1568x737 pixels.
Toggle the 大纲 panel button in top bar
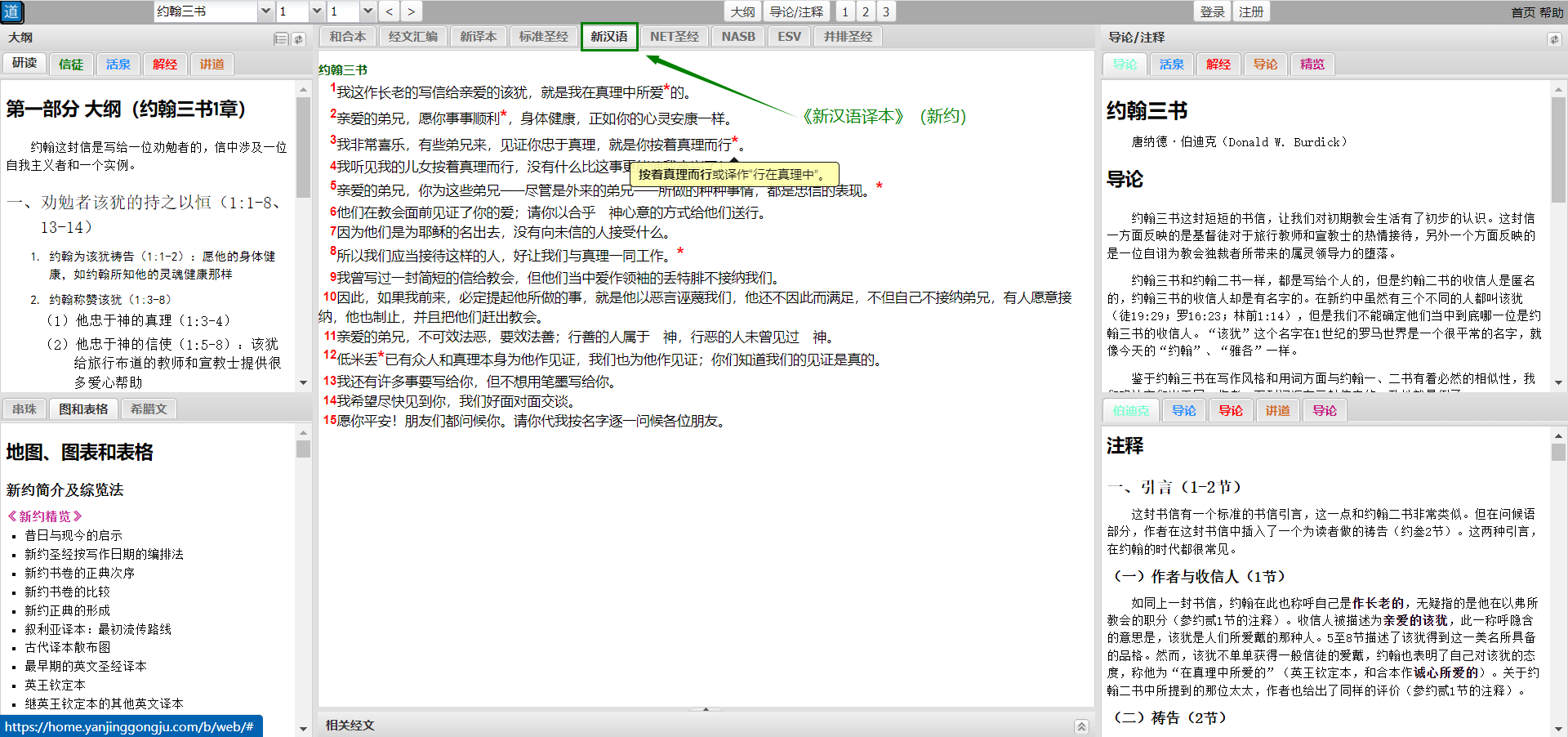pyautogui.click(x=742, y=11)
